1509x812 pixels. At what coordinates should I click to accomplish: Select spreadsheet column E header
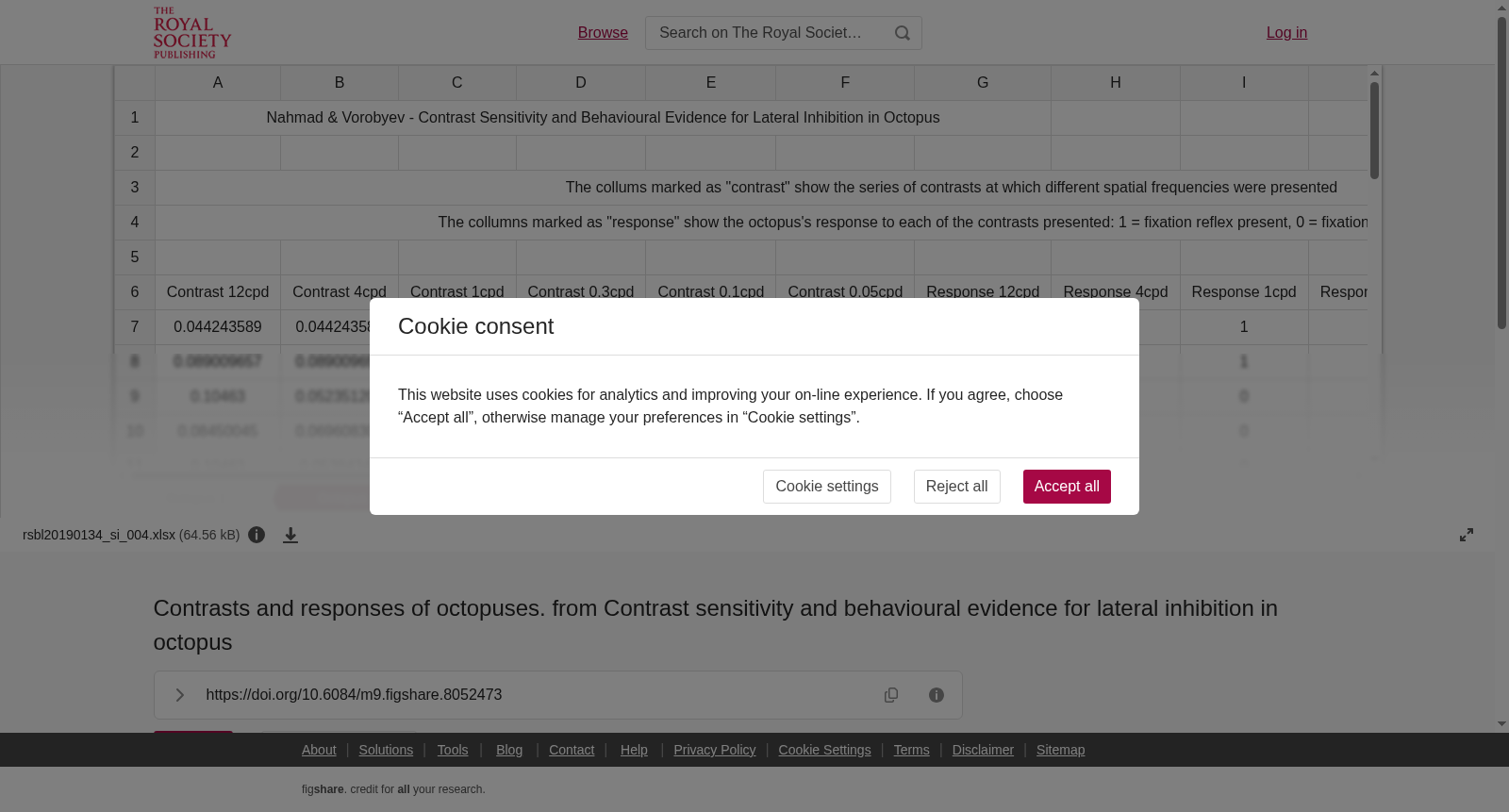[711, 83]
